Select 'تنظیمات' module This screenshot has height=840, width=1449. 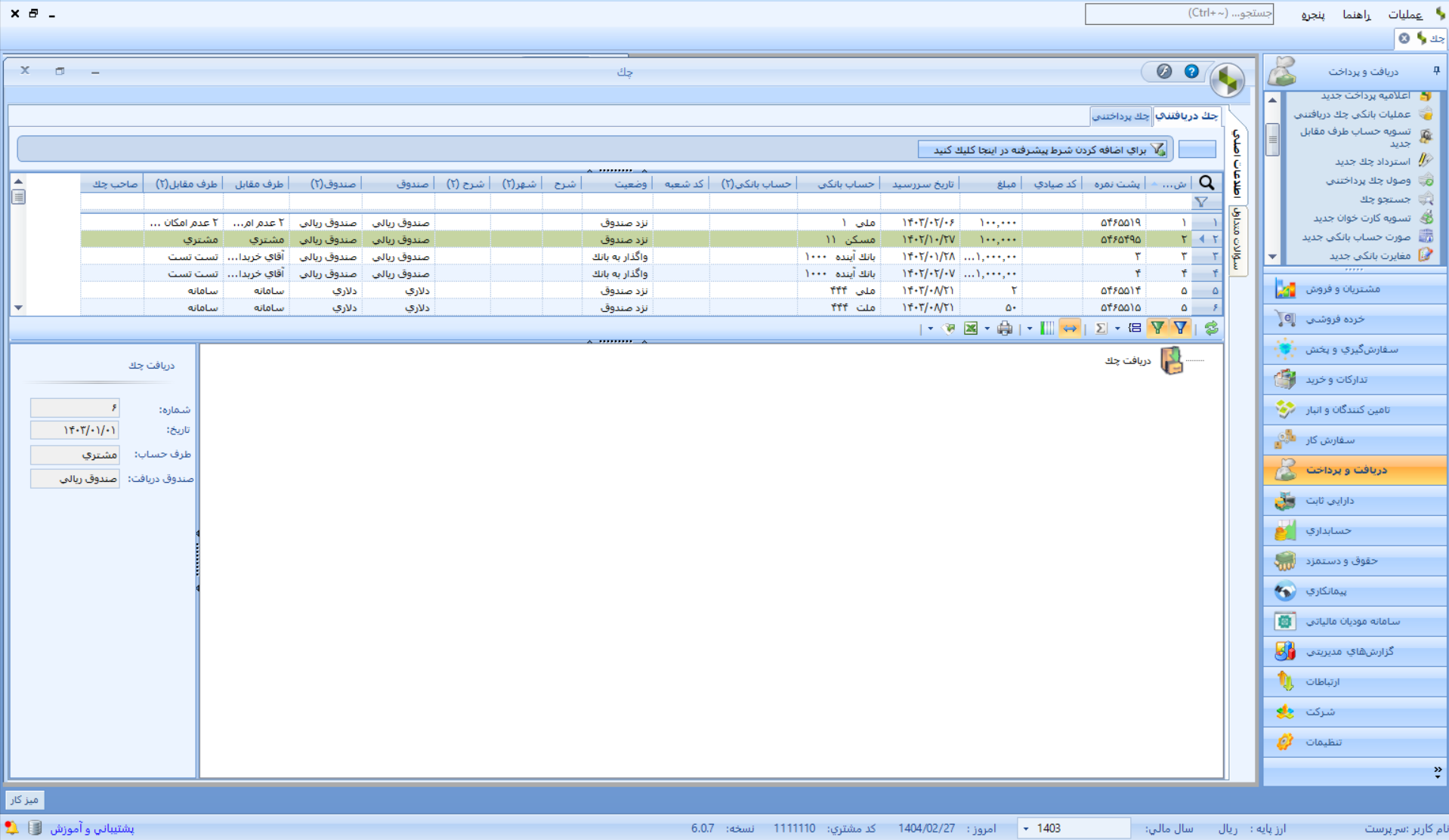[x=1355, y=742]
